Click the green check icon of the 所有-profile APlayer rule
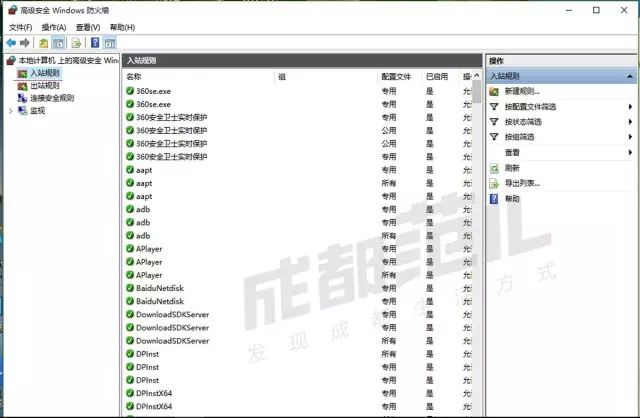640x418 pixels. [130, 275]
